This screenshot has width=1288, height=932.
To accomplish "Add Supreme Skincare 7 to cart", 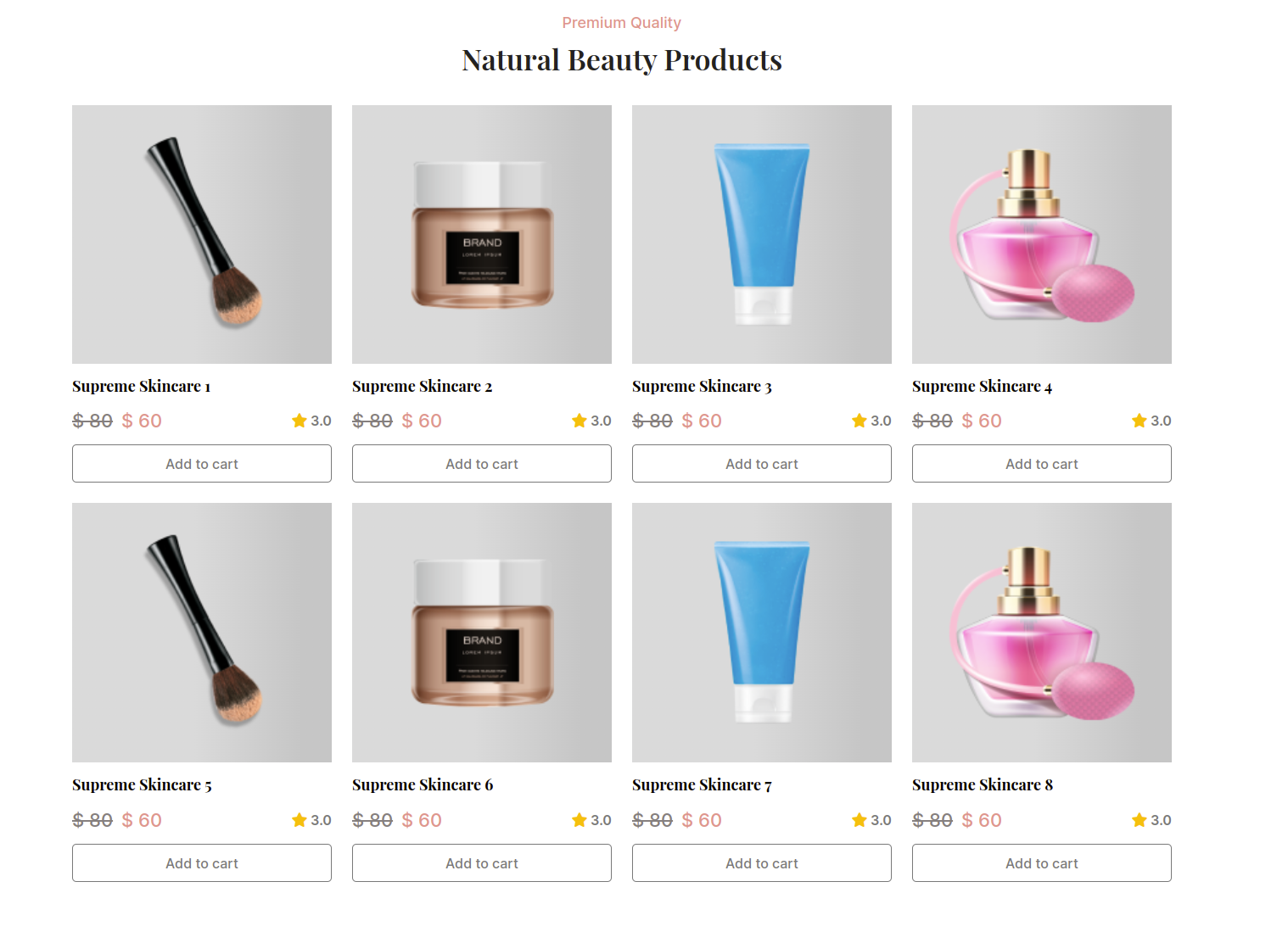I will (x=762, y=863).
